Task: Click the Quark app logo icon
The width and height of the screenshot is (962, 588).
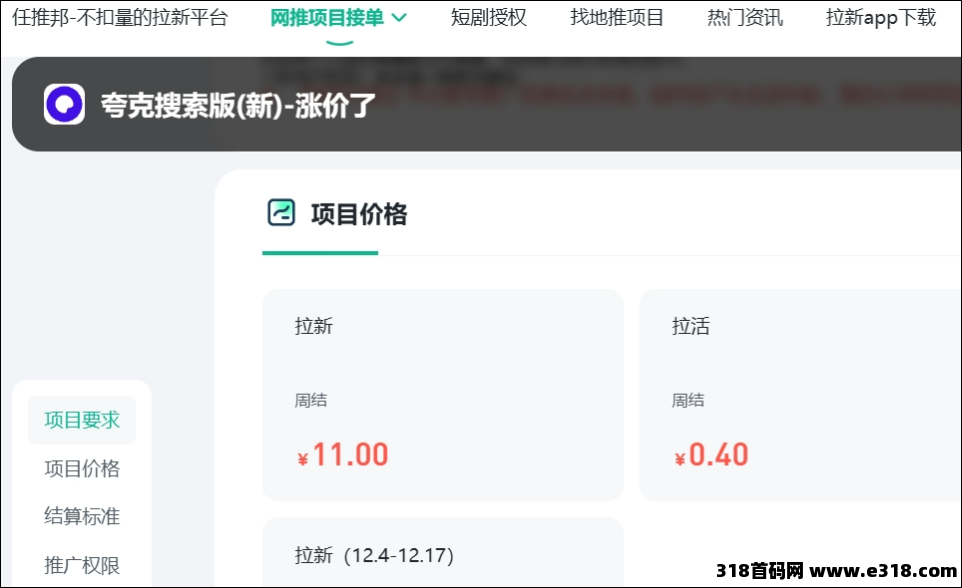Action: (64, 104)
